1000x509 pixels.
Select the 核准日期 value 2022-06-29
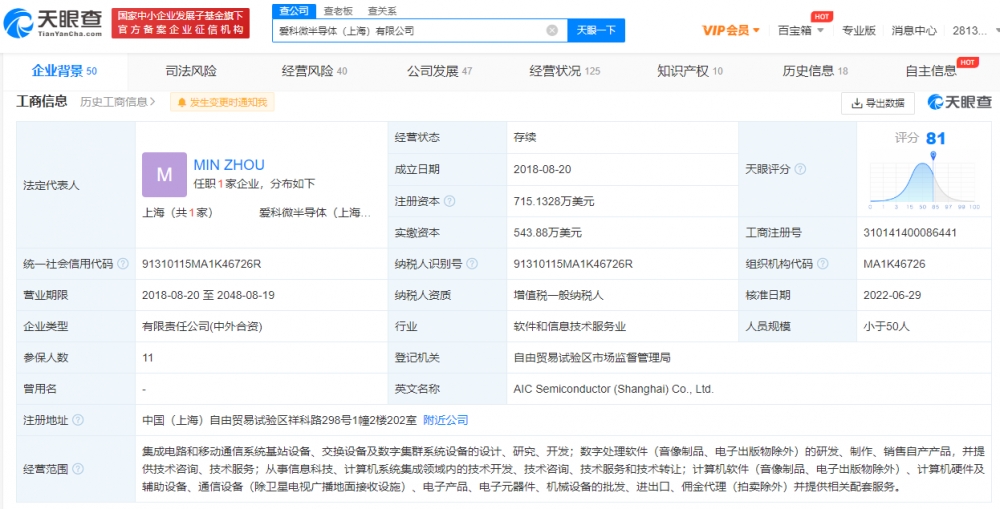[x=892, y=295]
